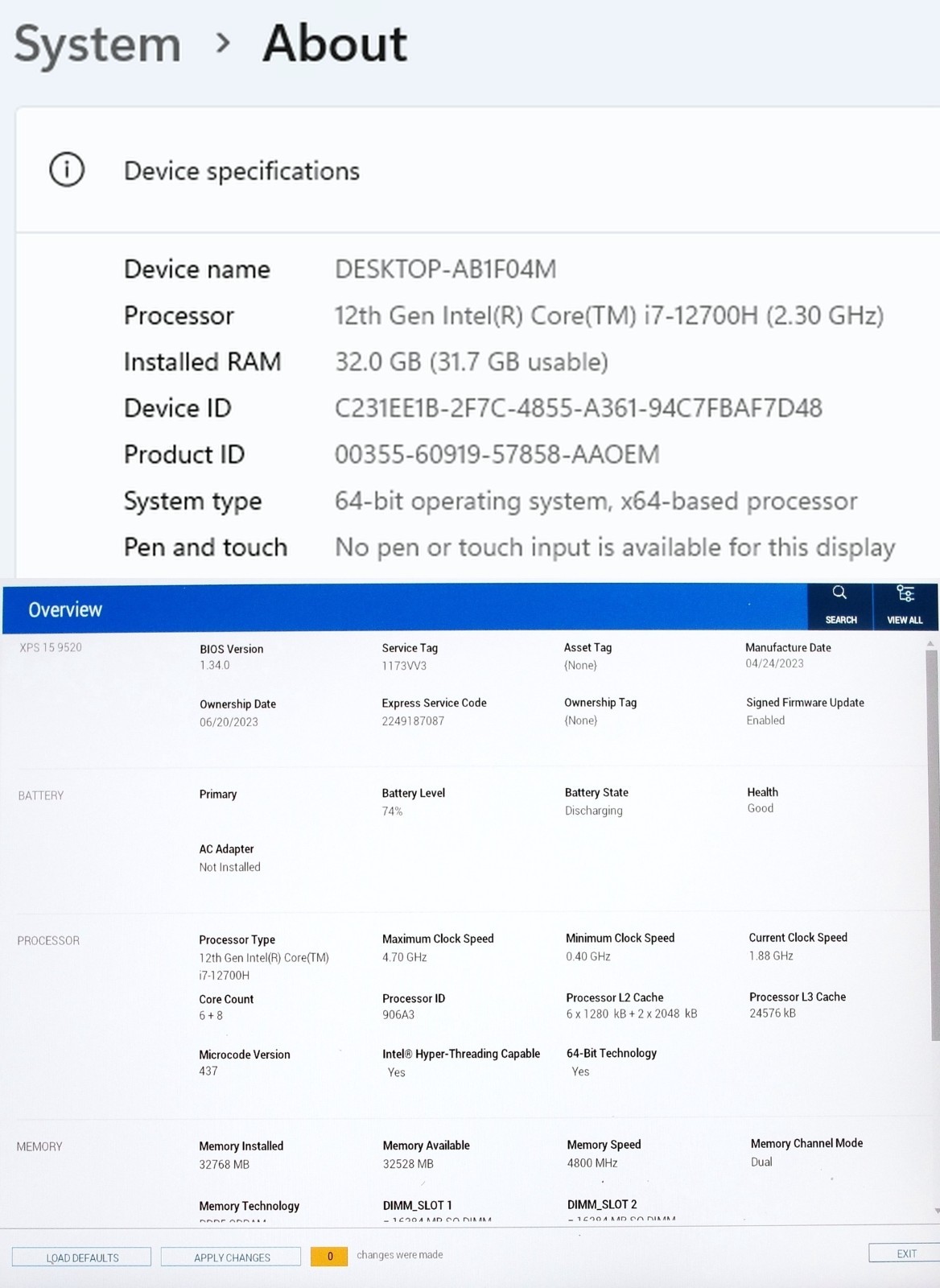Select device name DESKTOP-AB1F04M

(x=445, y=269)
